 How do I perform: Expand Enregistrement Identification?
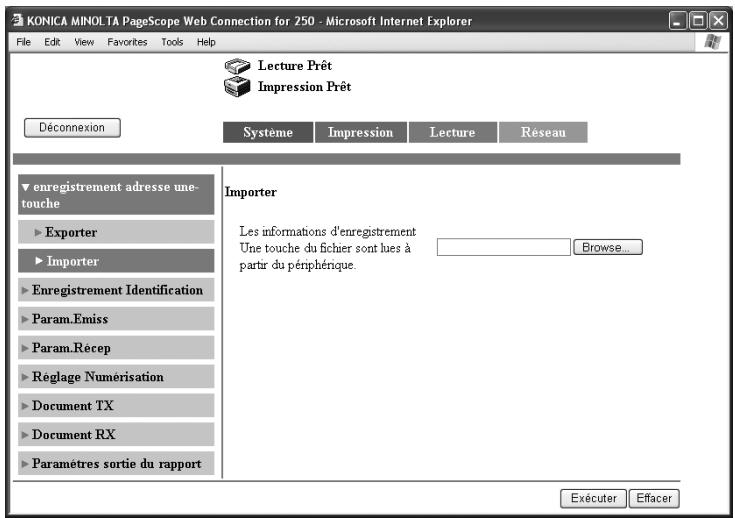pyautogui.click(x=116, y=290)
